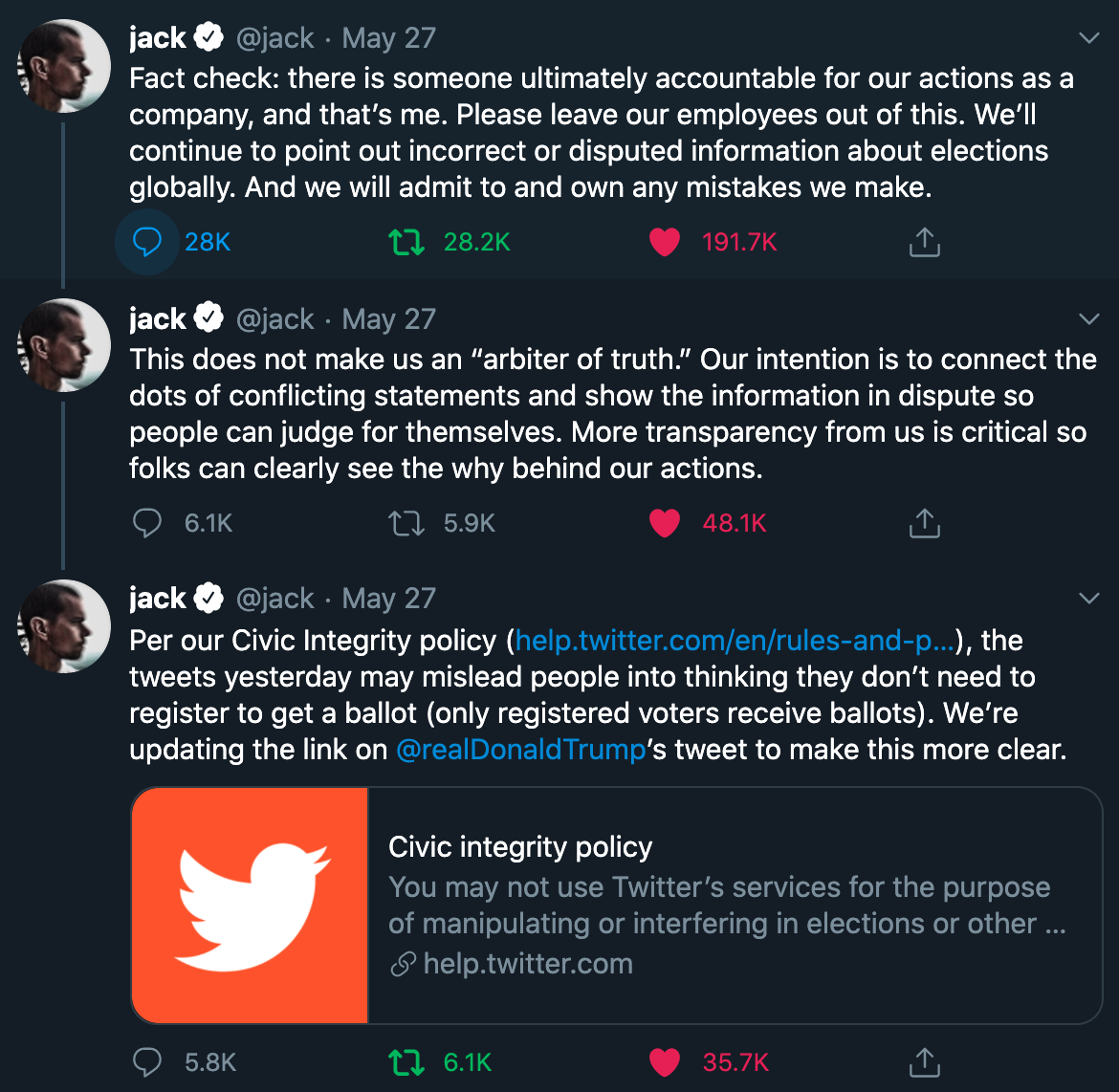Unlike the 'Fact check' tweet heart
Screen dimensions: 1119x1092
pyautogui.click(x=665, y=242)
